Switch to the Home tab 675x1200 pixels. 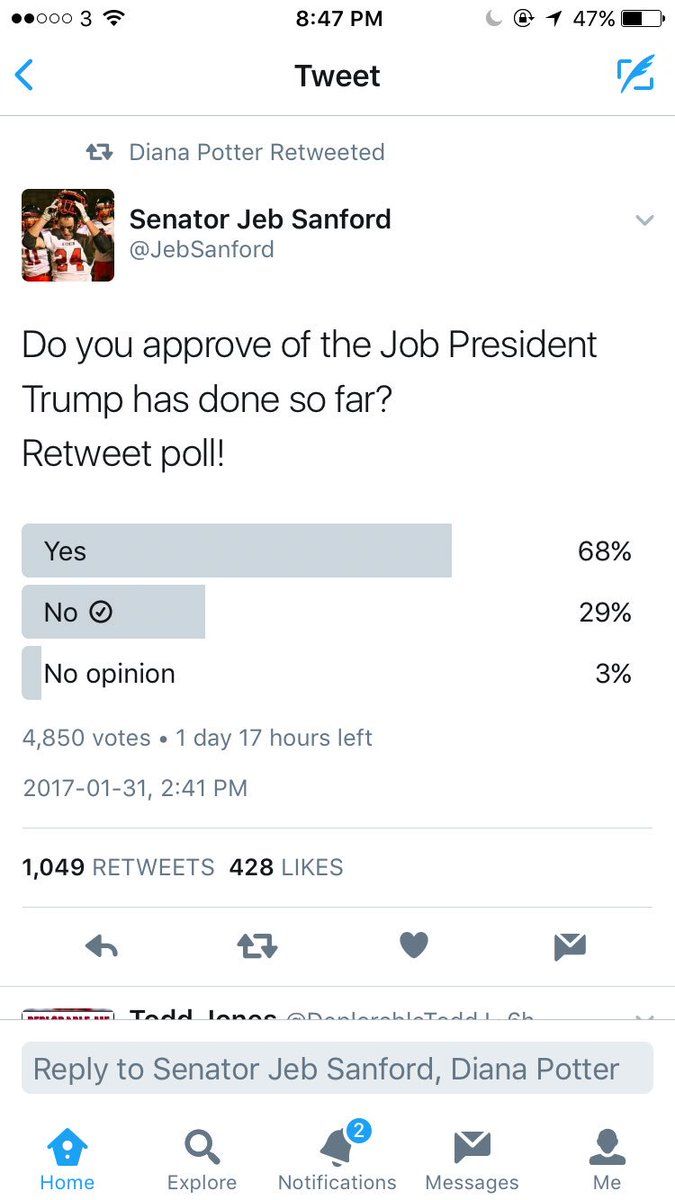tap(67, 1160)
